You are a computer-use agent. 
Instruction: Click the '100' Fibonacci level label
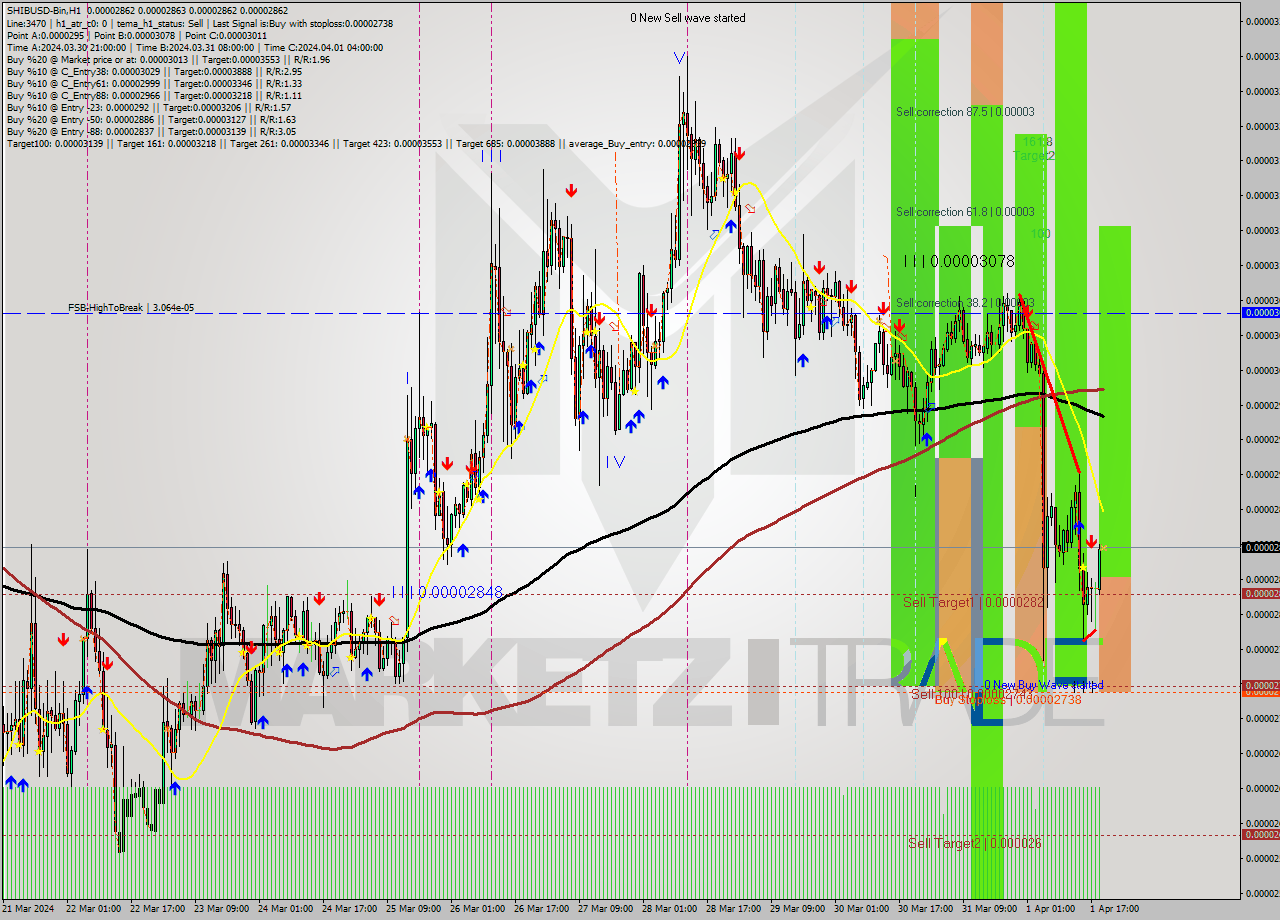(x=1041, y=233)
